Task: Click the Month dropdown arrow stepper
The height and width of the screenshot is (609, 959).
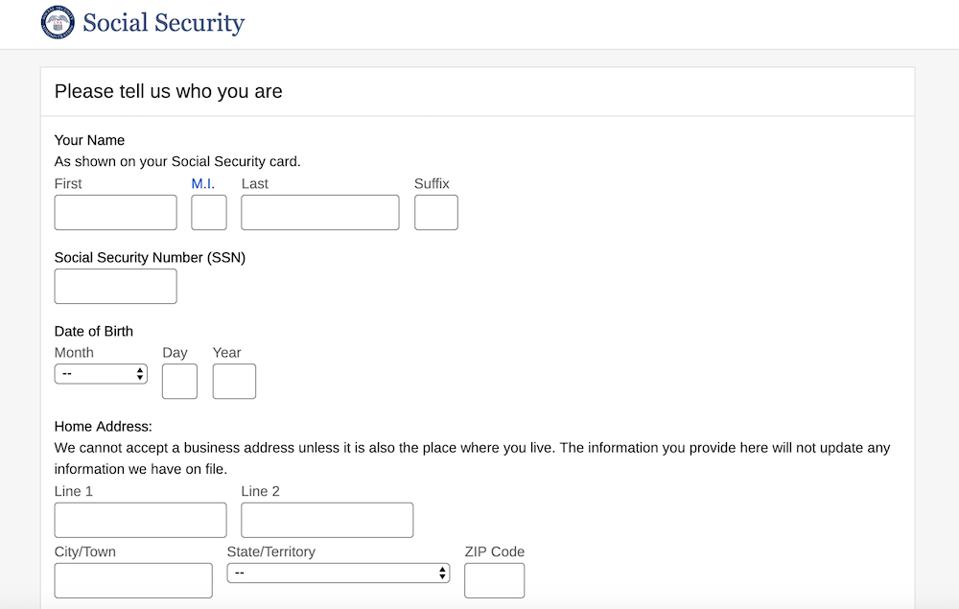Action: (140, 374)
